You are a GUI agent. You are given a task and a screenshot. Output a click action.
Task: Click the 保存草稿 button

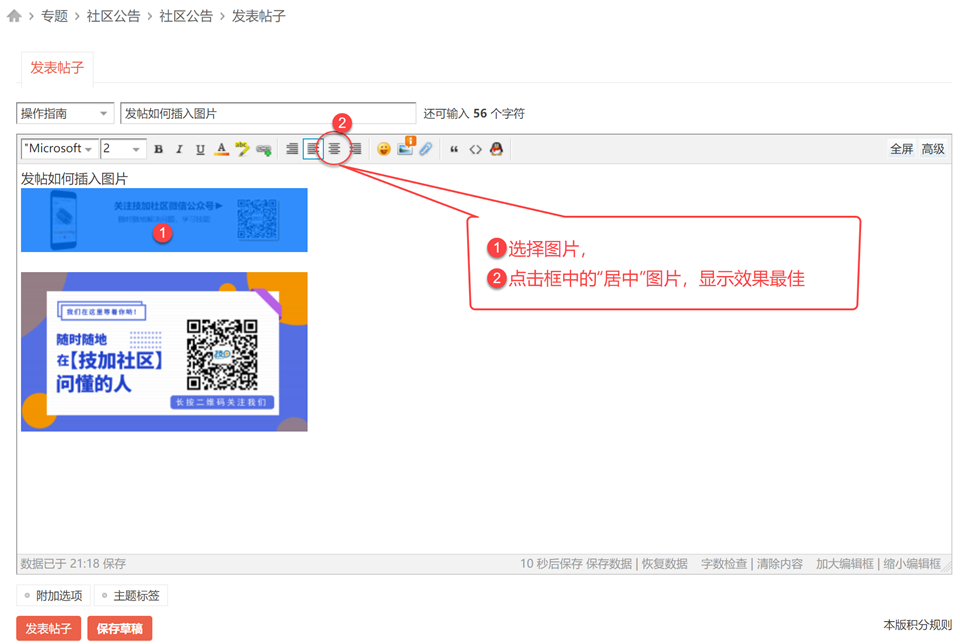click(x=119, y=628)
